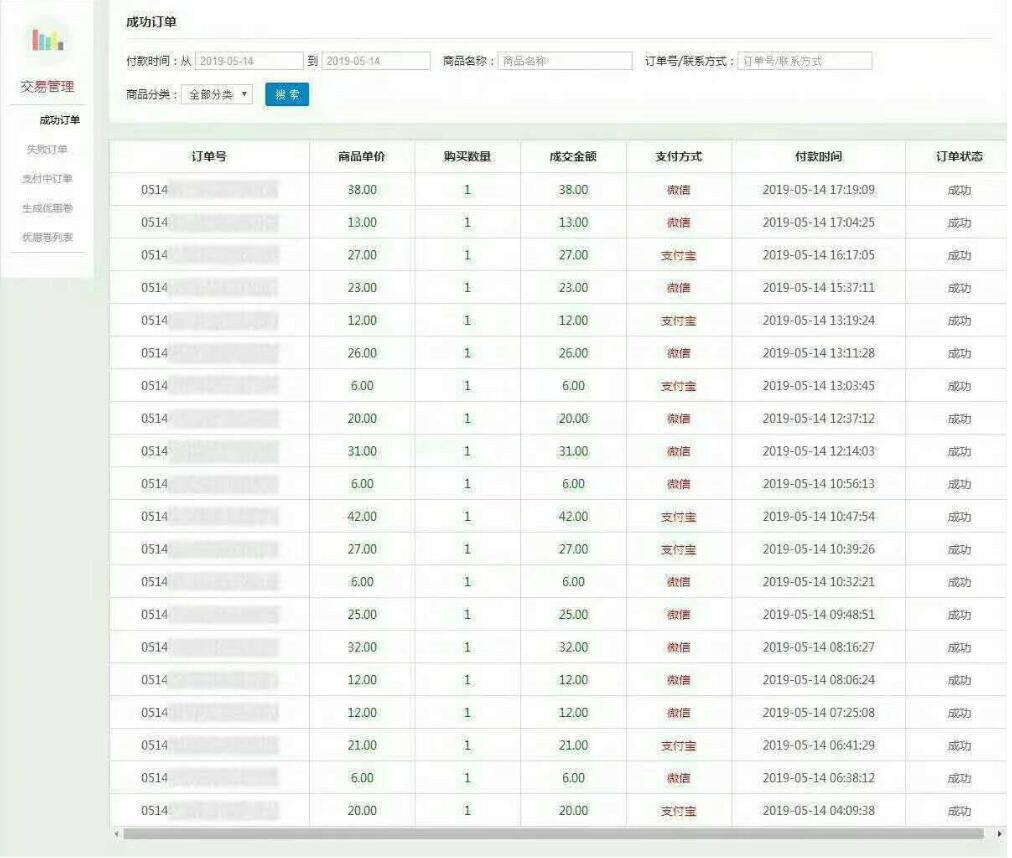The height and width of the screenshot is (858, 1012).
Task: Click order number 0514 in 12:14:03 row
Action: pyautogui.click(x=154, y=451)
